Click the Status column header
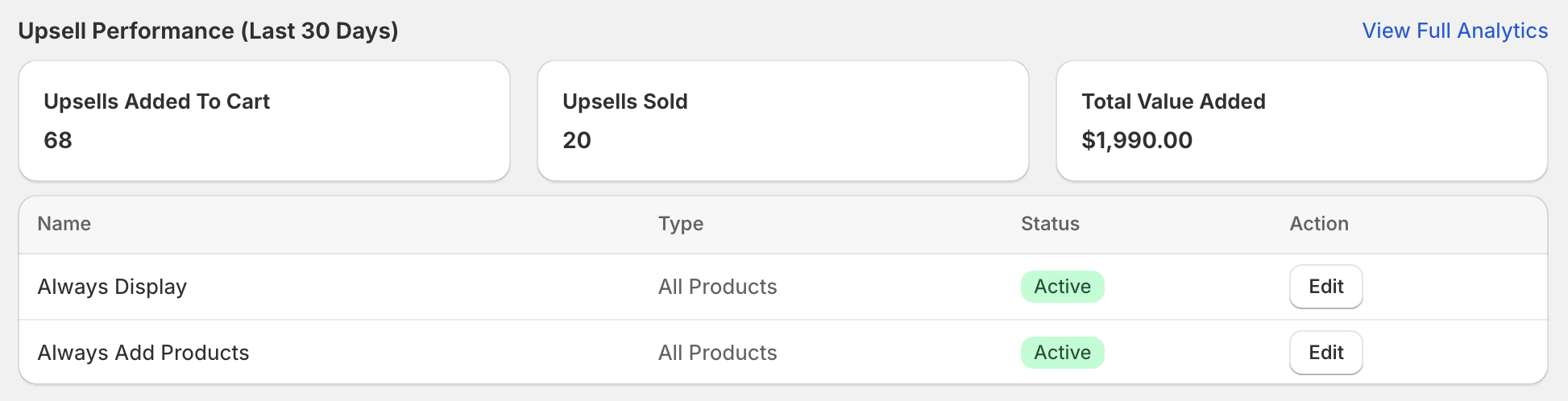The height and width of the screenshot is (401, 1568). click(1050, 224)
